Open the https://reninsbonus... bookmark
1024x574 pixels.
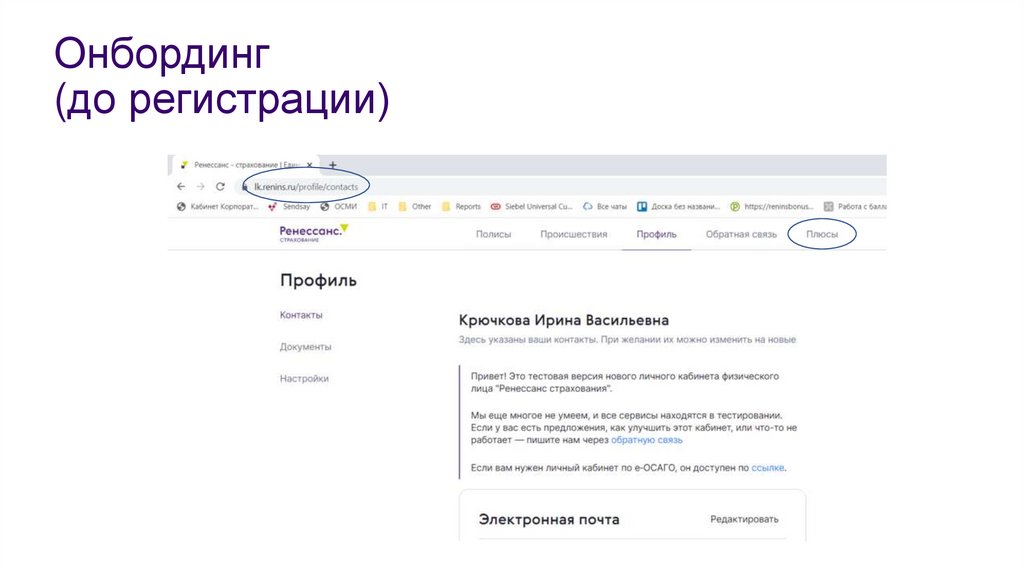coord(772,206)
